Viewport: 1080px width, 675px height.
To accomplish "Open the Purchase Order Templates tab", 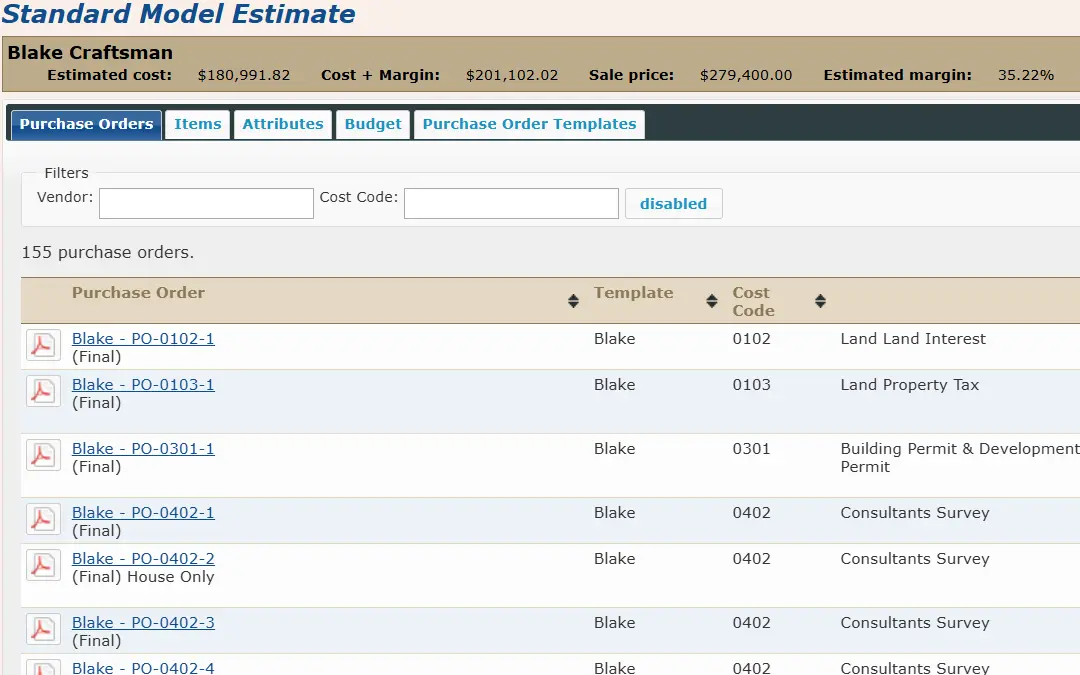I will tap(529, 125).
